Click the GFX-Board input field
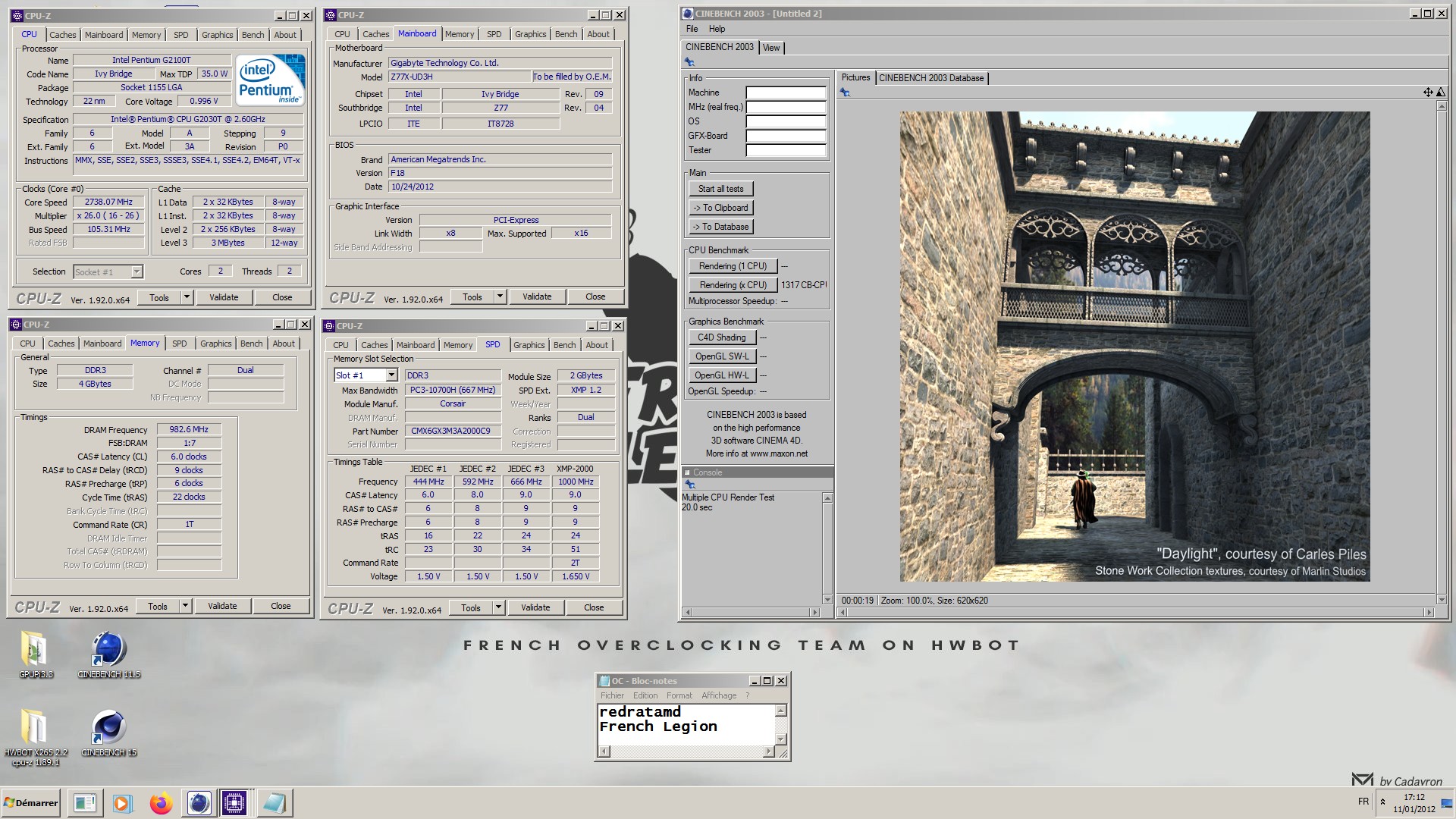Screen dimensions: 1456x819 (x=786, y=136)
